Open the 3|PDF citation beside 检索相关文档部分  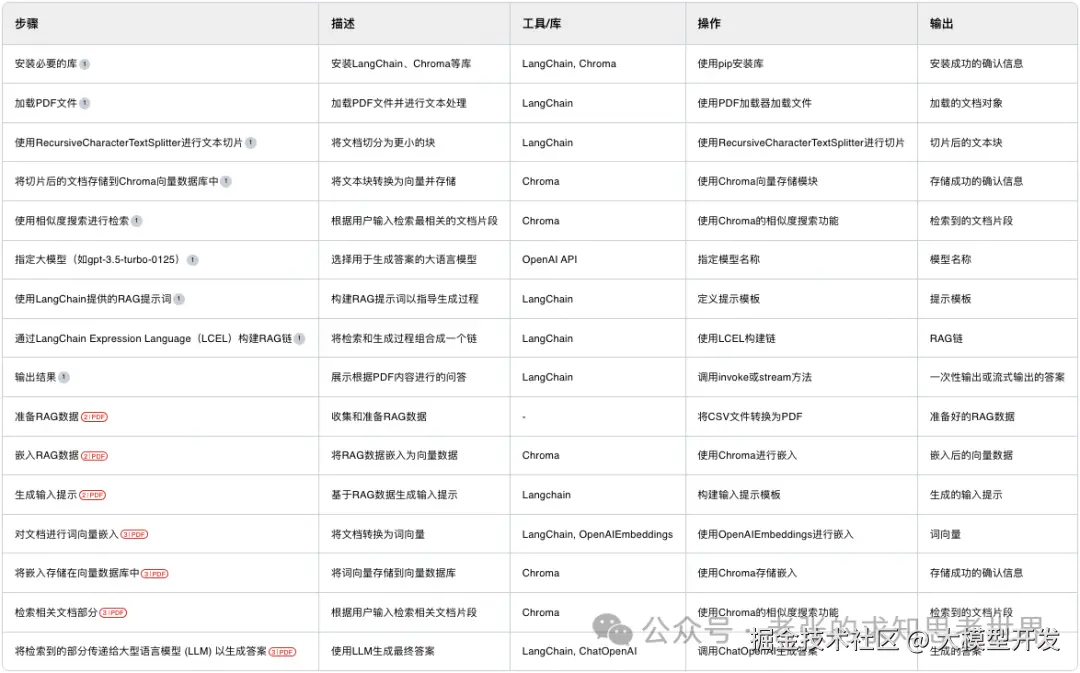115,611
